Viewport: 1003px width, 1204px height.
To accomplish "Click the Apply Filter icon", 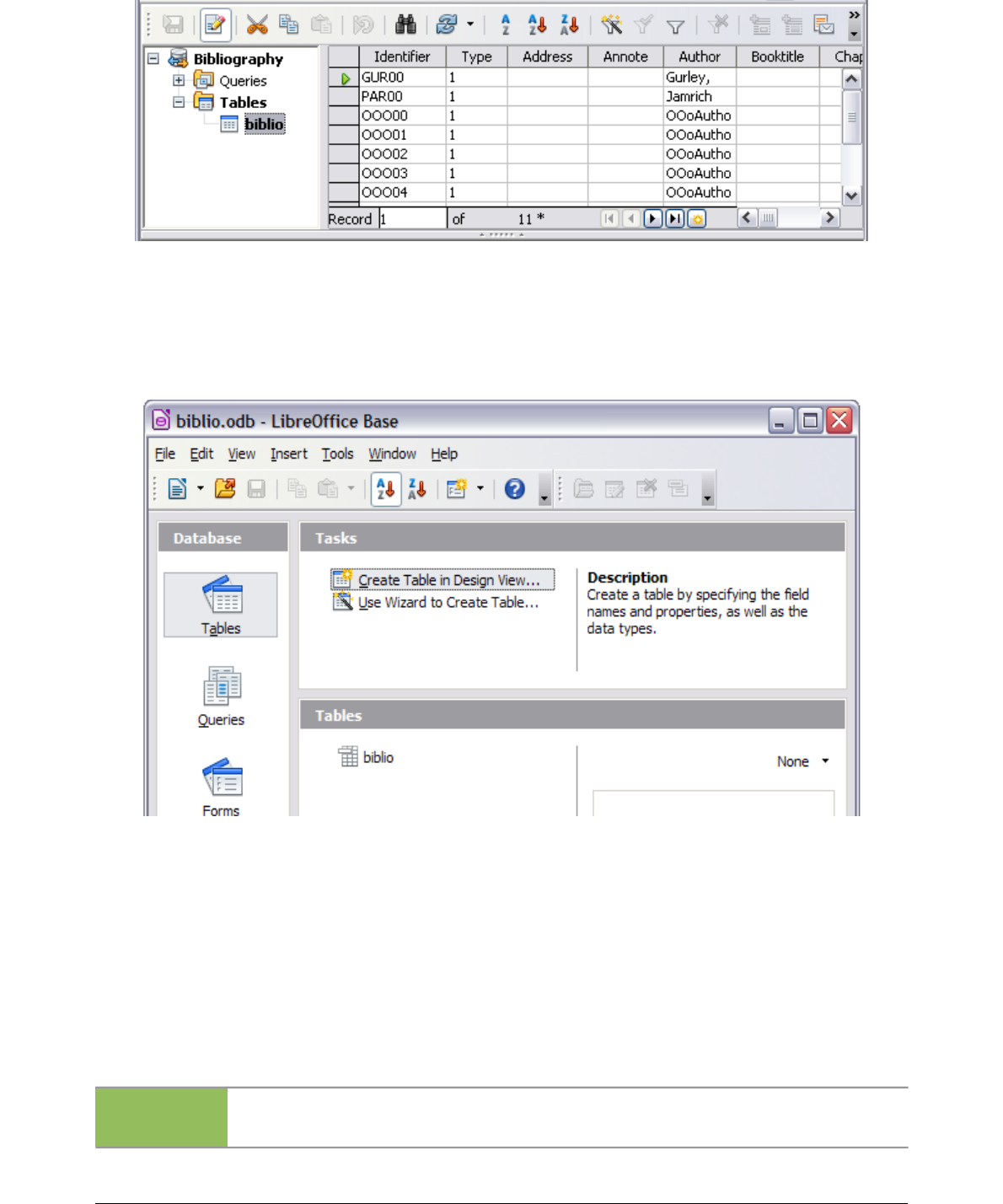I will coord(643,25).
